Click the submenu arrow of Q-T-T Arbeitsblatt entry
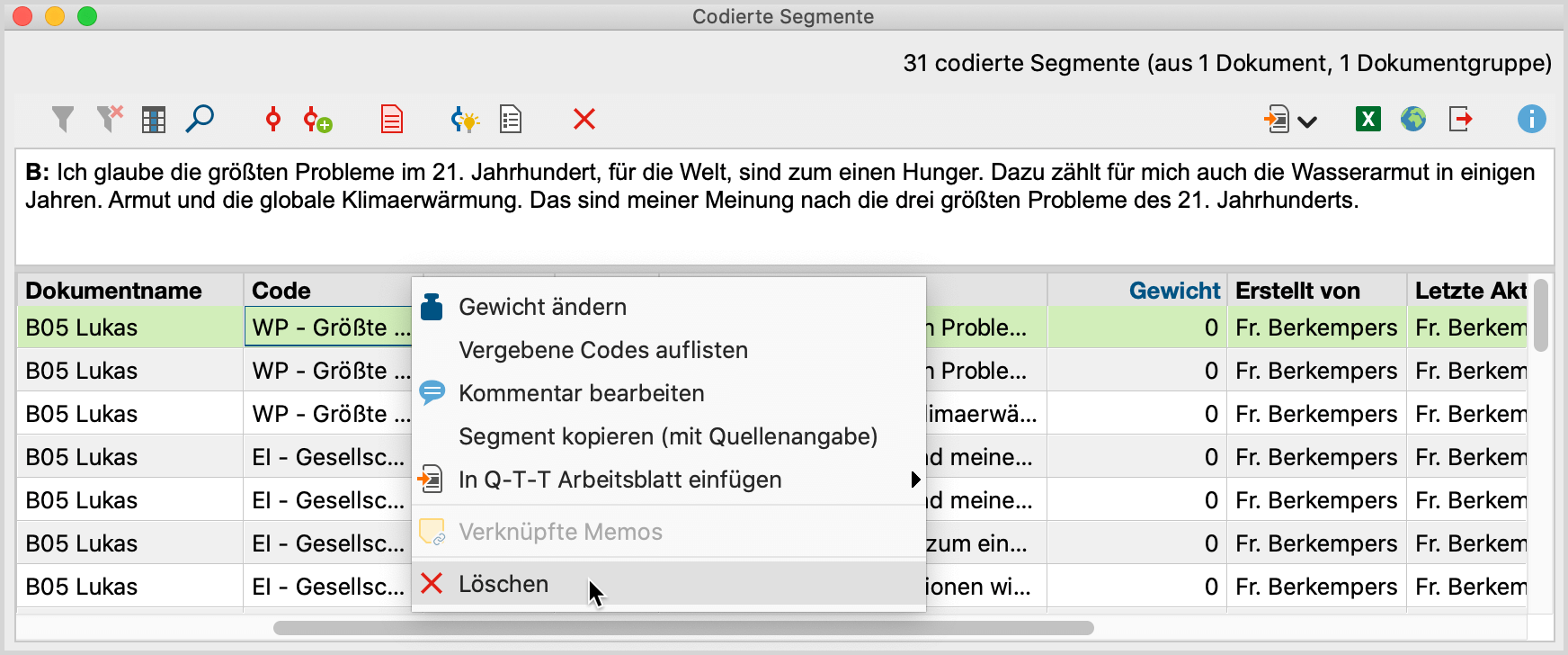This screenshot has width=1568, height=655. (915, 480)
